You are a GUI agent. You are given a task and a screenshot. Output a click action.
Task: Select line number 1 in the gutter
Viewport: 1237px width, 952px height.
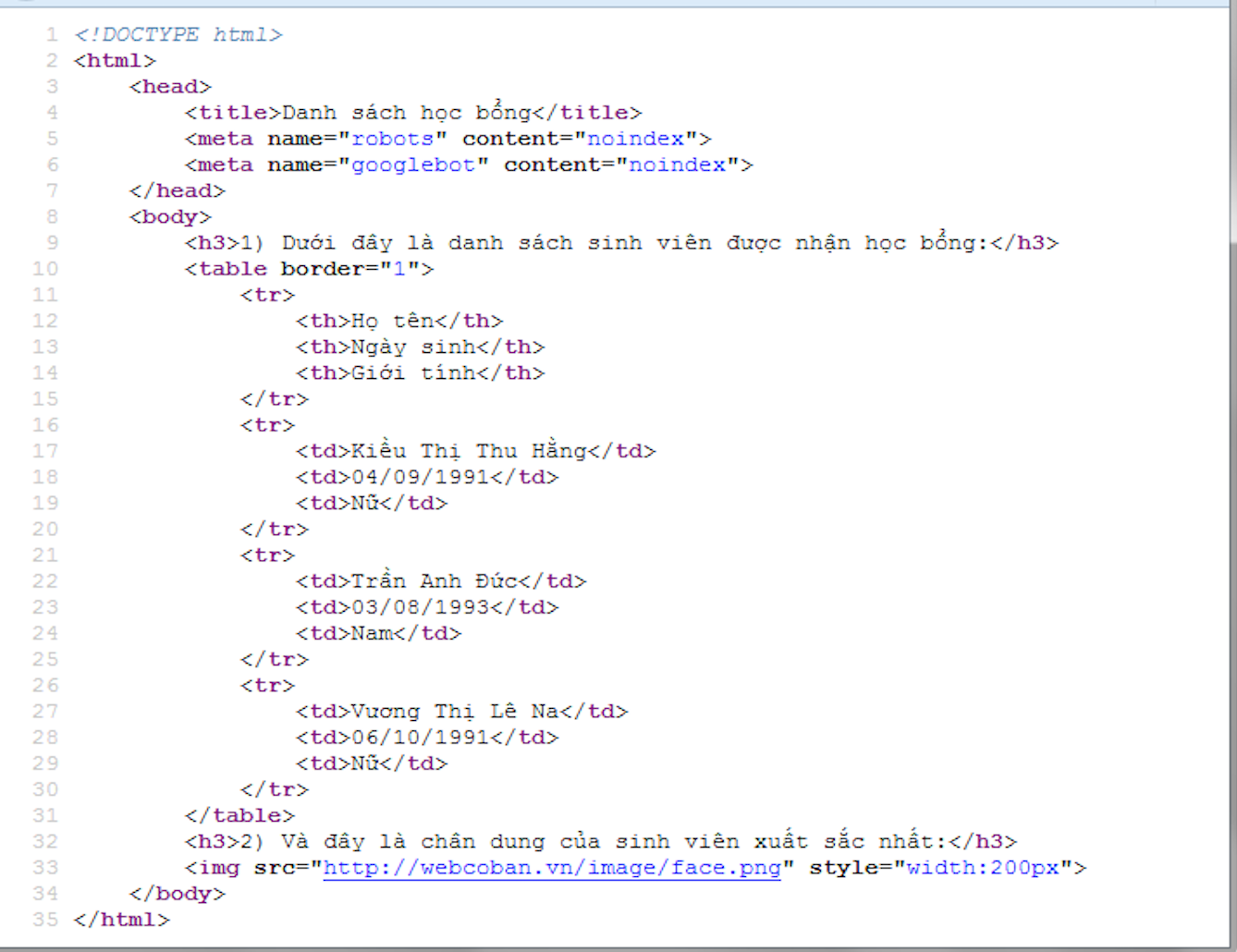click(x=53, y=34)
